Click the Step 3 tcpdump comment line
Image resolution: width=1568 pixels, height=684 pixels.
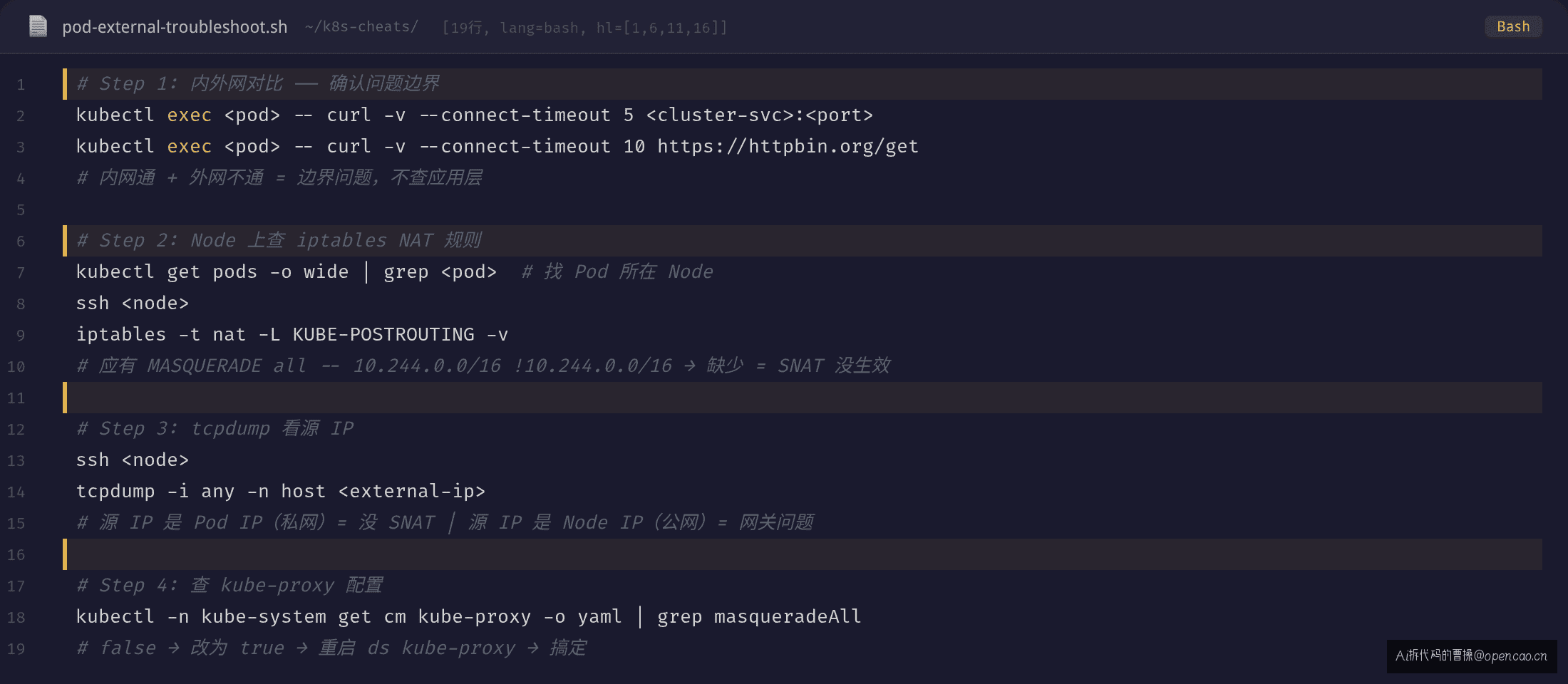coord(215,429)
